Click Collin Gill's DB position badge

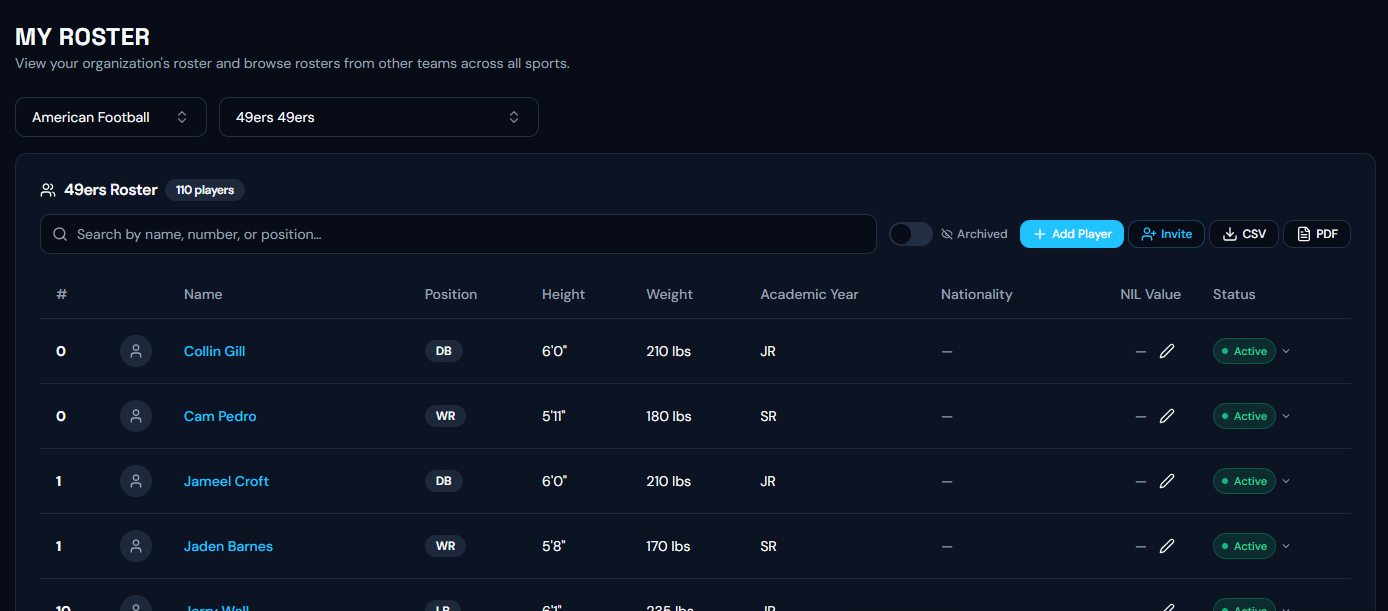pos(444,351)
